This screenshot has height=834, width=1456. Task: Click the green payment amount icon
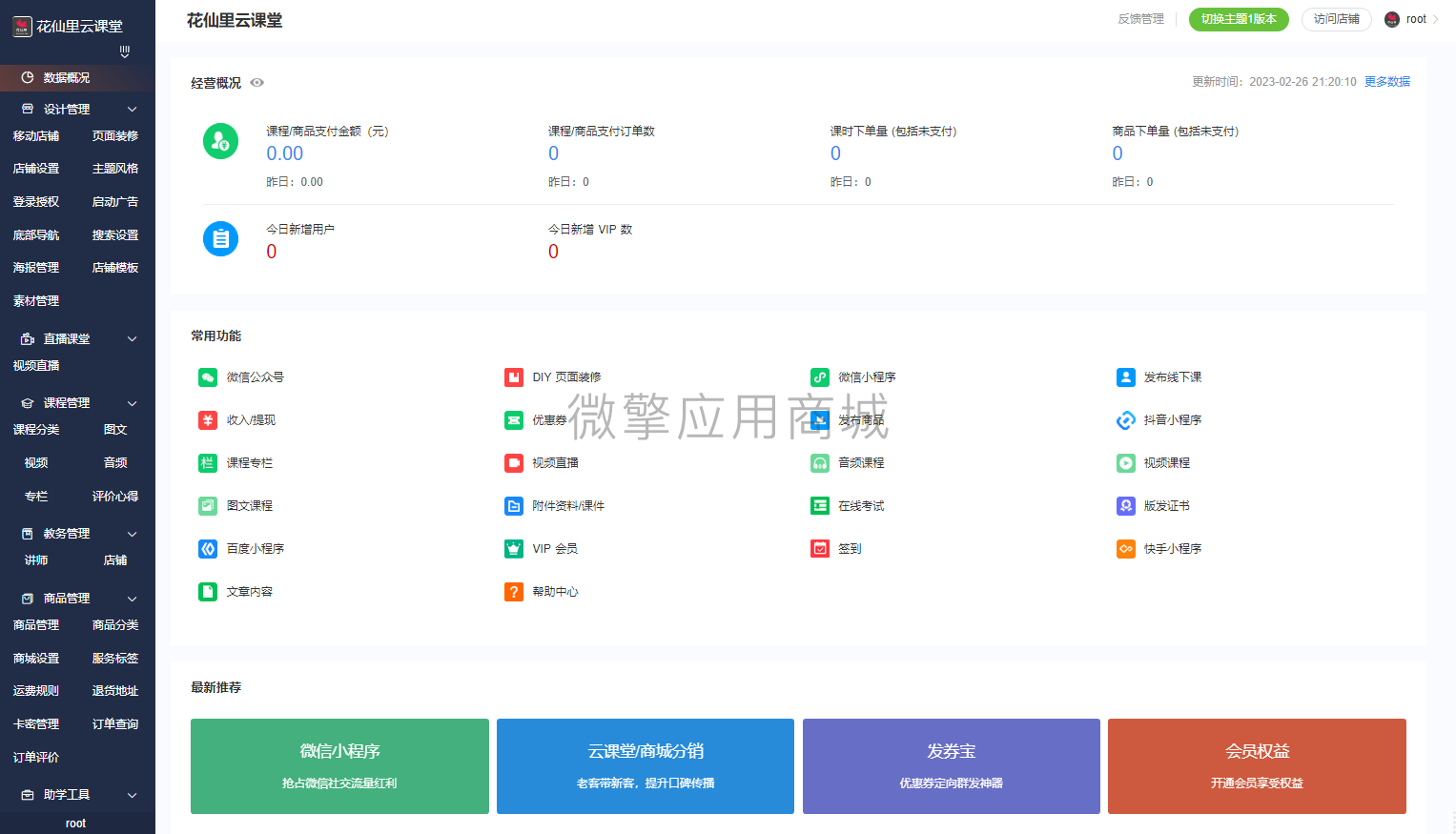click(x=220, y=141)
